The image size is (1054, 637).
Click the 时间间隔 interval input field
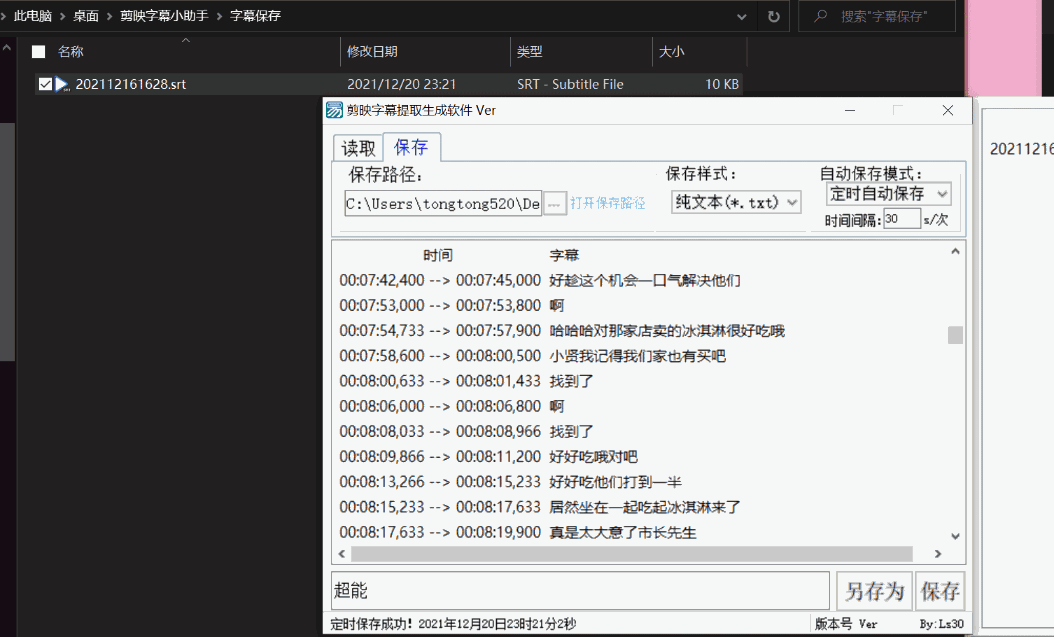(x=901, y=219)
